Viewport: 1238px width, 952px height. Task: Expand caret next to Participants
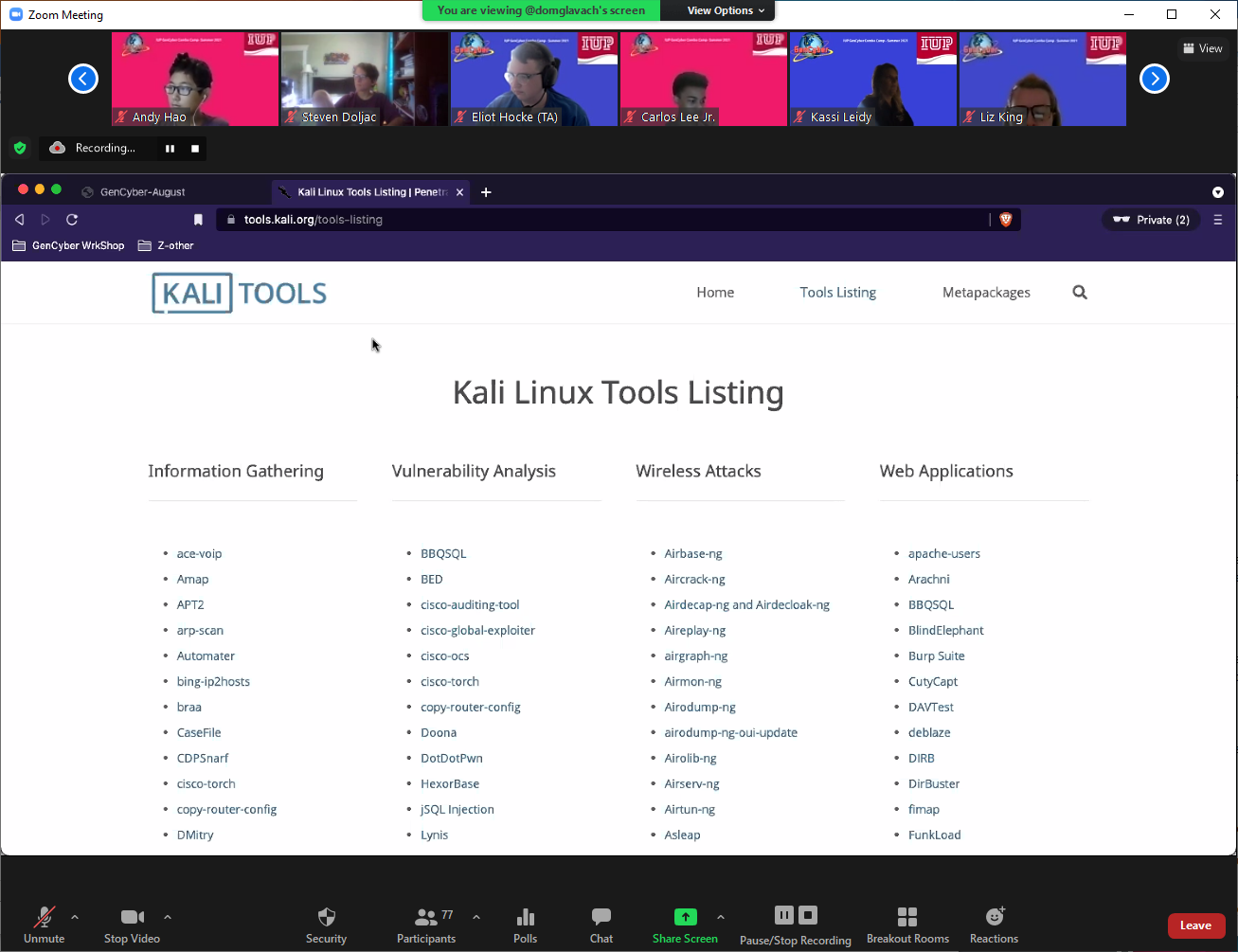(476, 917)
